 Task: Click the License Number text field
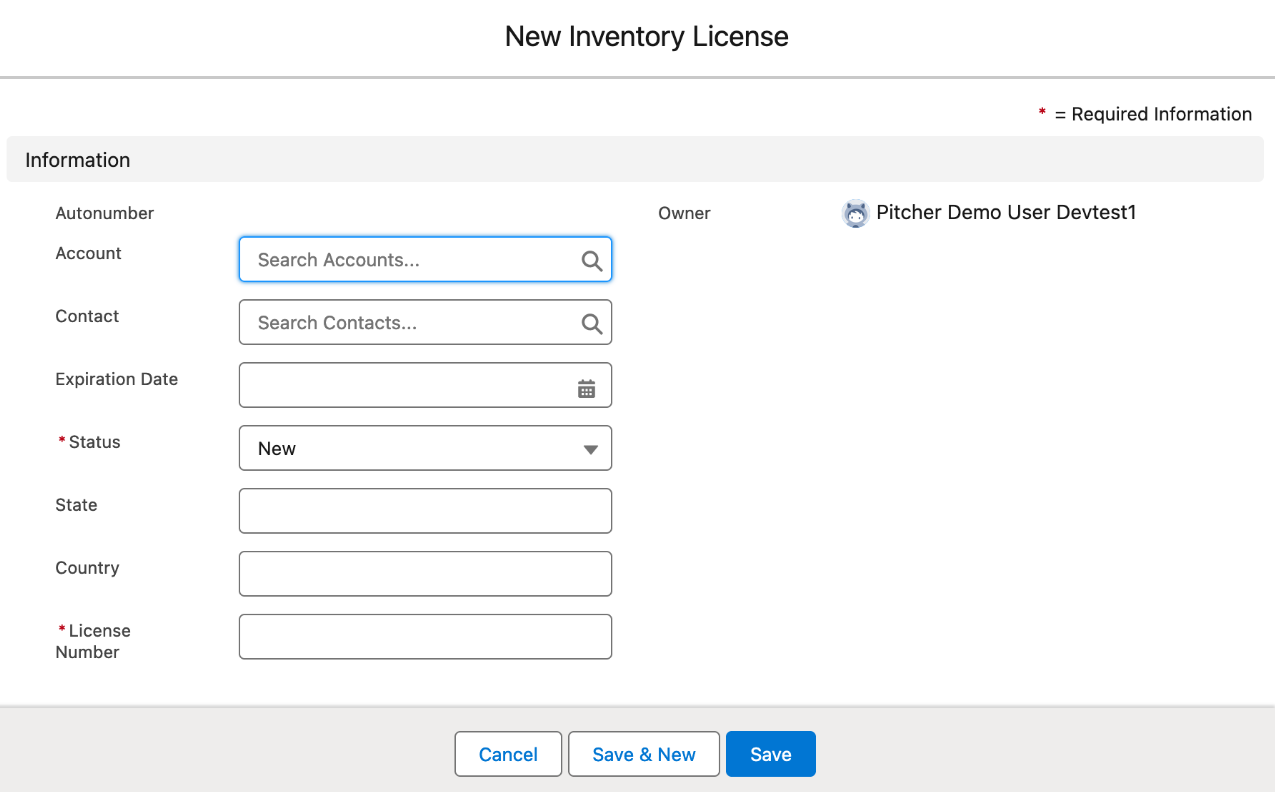(425, 637)
